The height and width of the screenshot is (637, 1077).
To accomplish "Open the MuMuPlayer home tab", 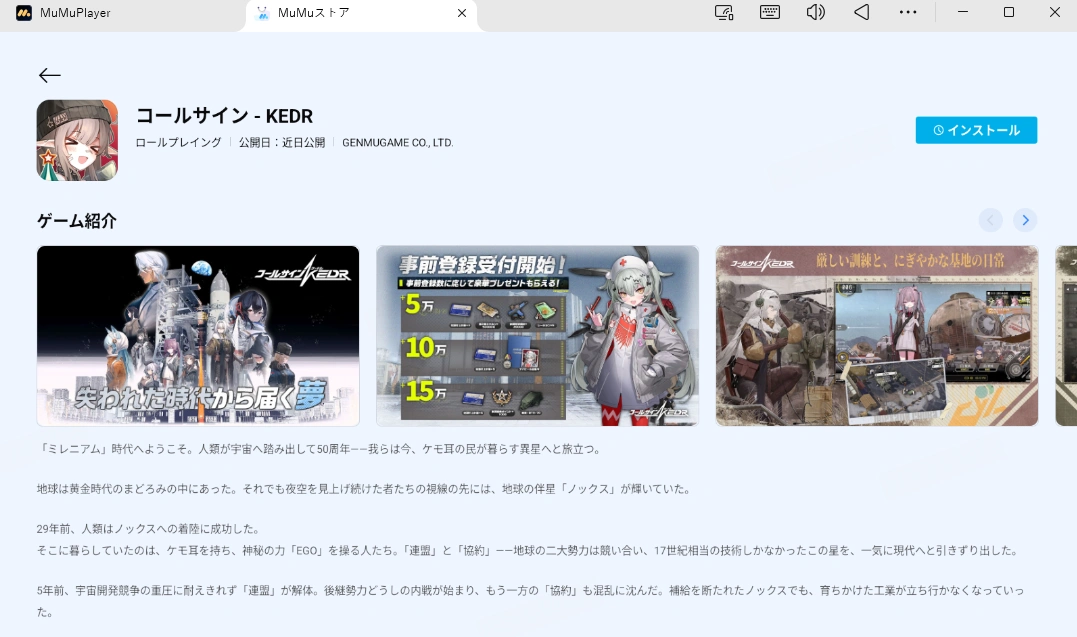I will (63, 12).
